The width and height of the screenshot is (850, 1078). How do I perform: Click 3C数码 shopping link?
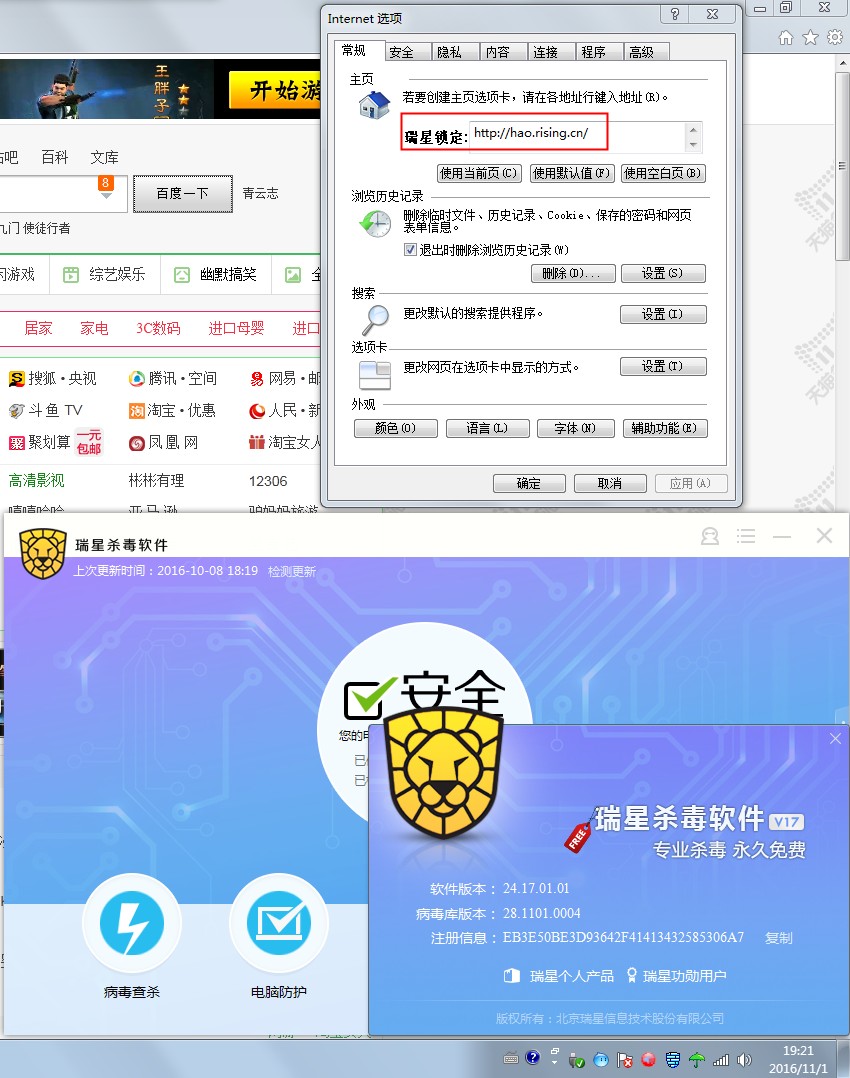point(158,329)
